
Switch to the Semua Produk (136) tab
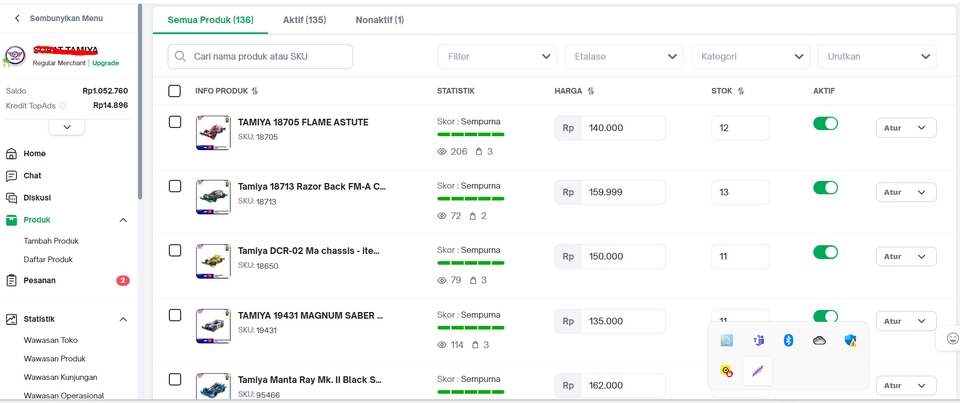click(x=211, y=20)
